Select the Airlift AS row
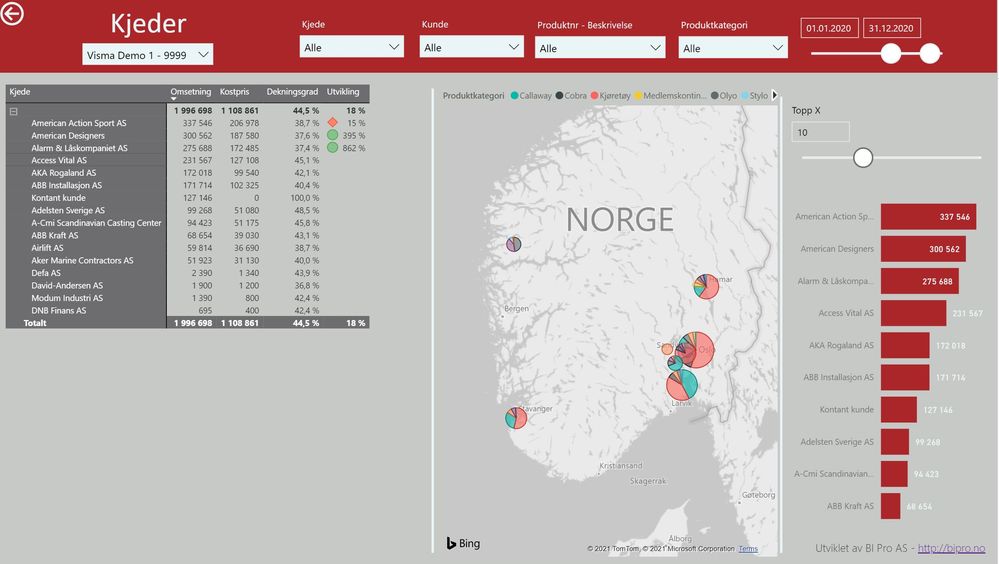 [187, 248]
